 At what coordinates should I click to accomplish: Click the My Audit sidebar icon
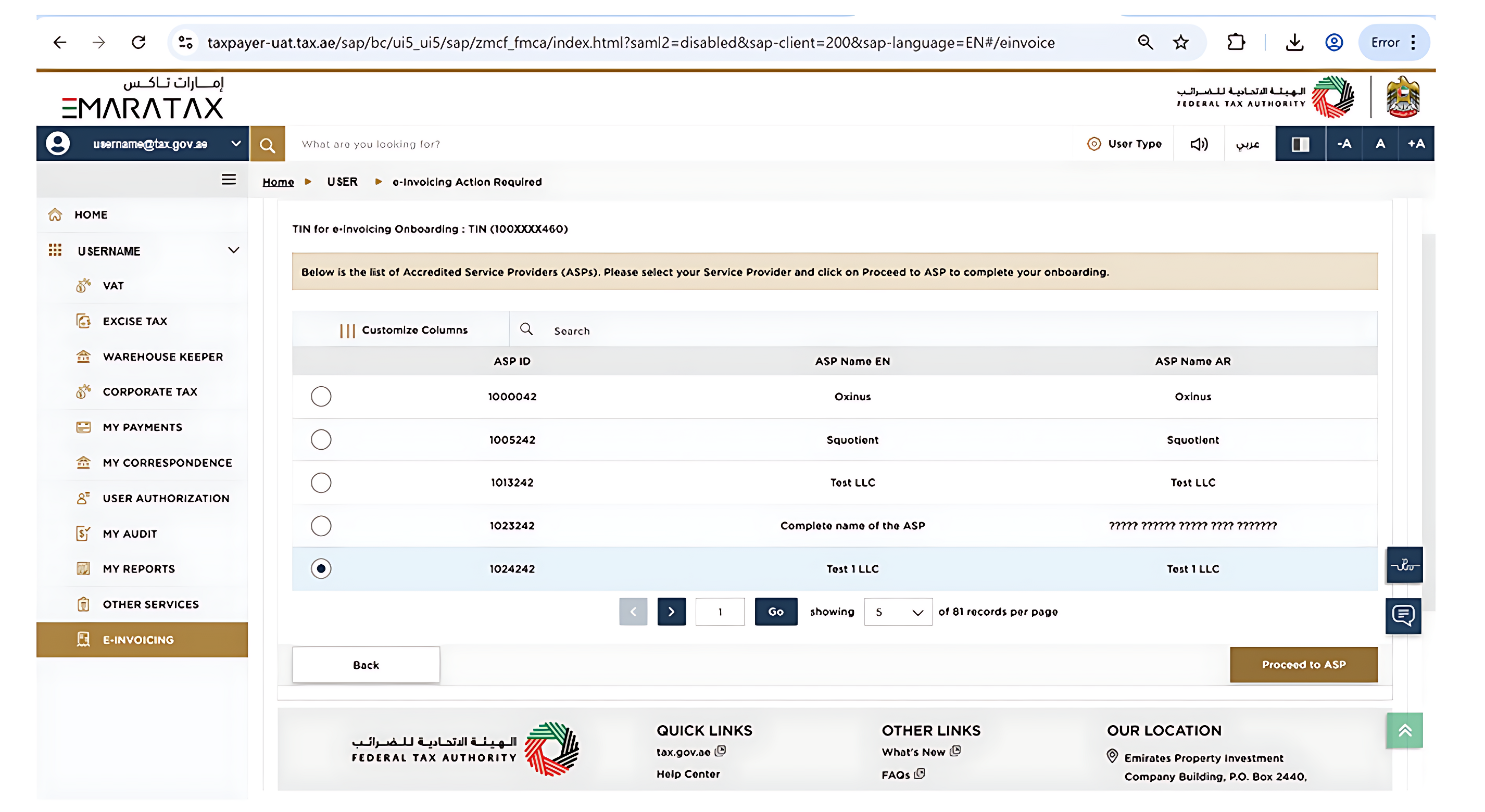pyautogui.click(x=84, y=533)
